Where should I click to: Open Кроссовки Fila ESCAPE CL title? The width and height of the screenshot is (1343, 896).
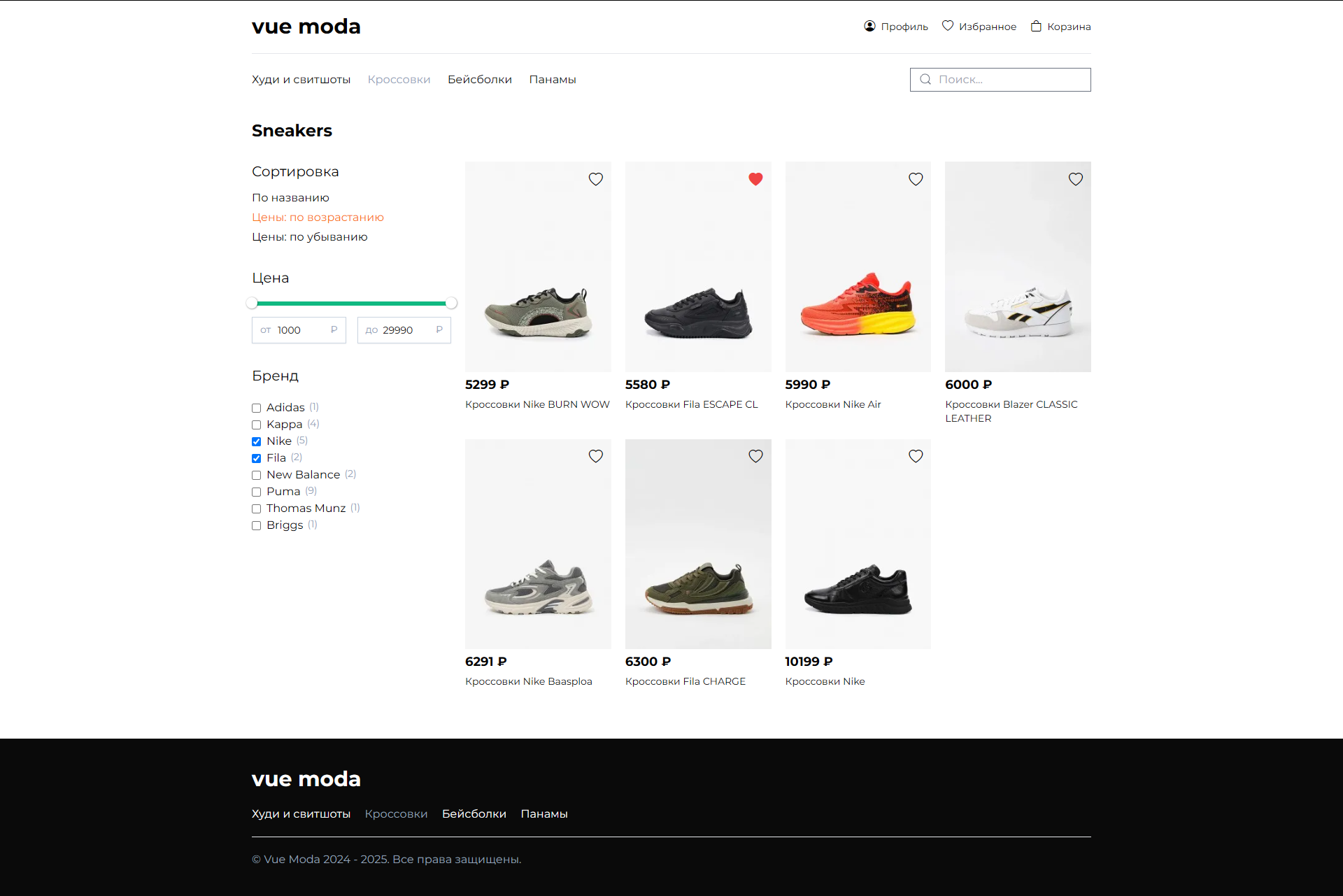tap(692, 404)
